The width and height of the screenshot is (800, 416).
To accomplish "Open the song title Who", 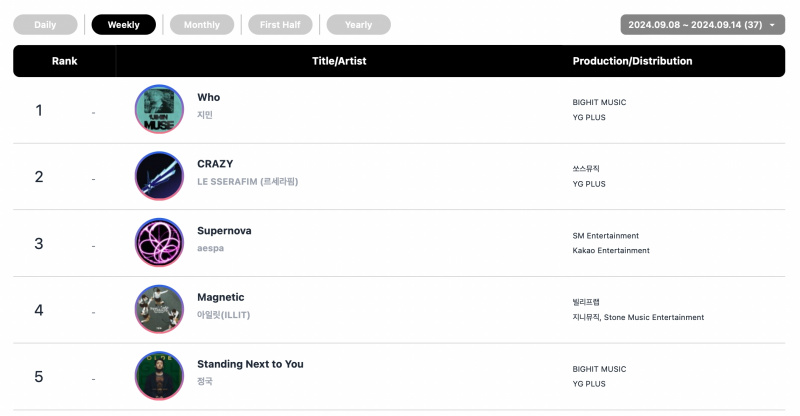I will click(x=209, y=97).
